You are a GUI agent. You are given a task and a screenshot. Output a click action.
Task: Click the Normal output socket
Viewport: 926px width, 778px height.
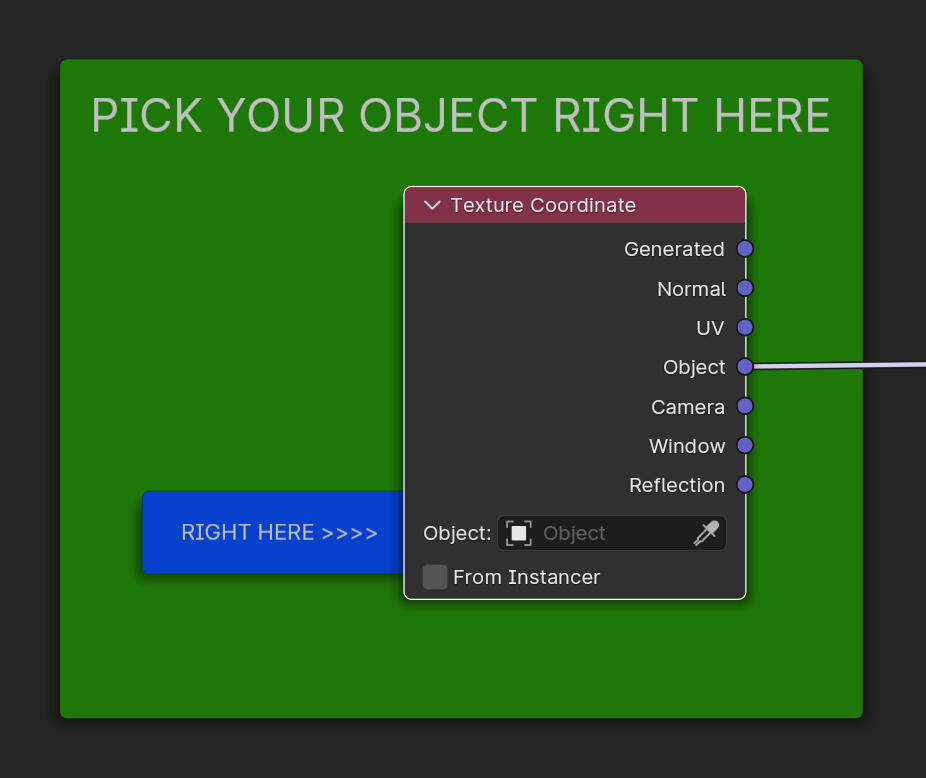coord(745,288)
